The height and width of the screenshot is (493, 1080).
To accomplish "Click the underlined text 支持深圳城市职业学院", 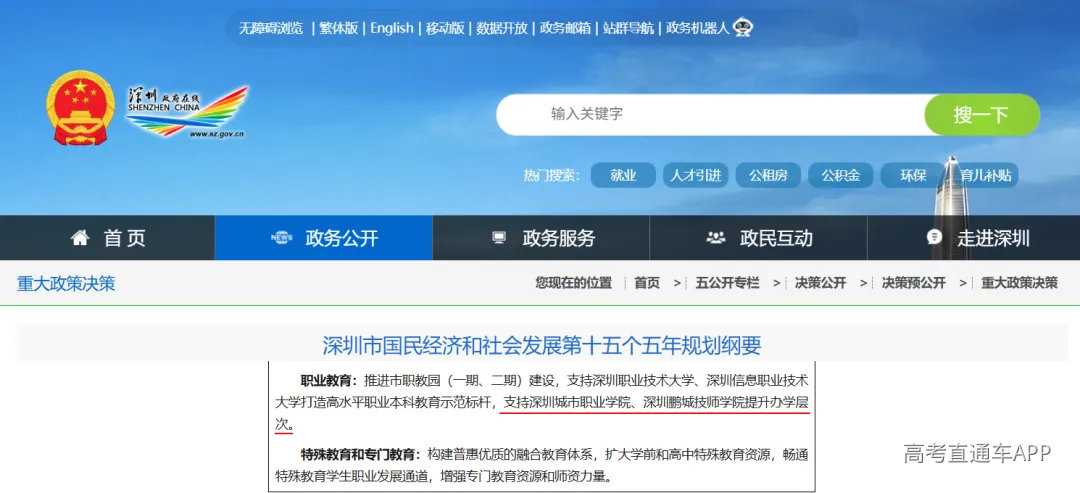I will (568, 403).
